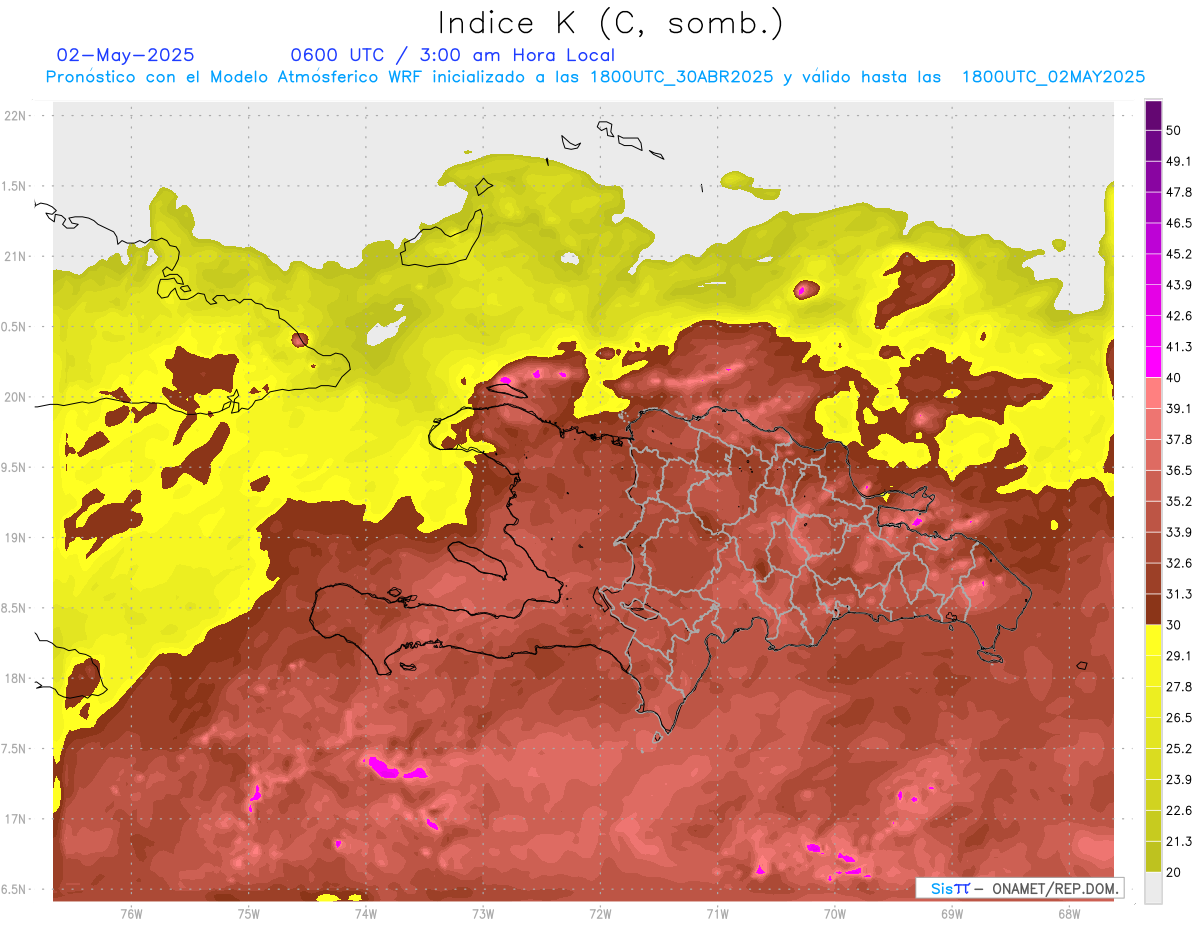Click the '71W' longitude label
The image size is (1200, 927).
[x=717, y=913]
